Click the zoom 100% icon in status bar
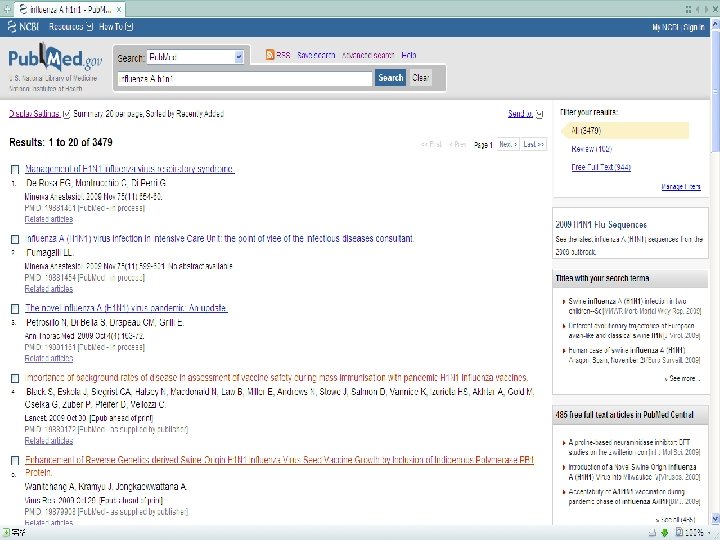 [x=679, y=533]
